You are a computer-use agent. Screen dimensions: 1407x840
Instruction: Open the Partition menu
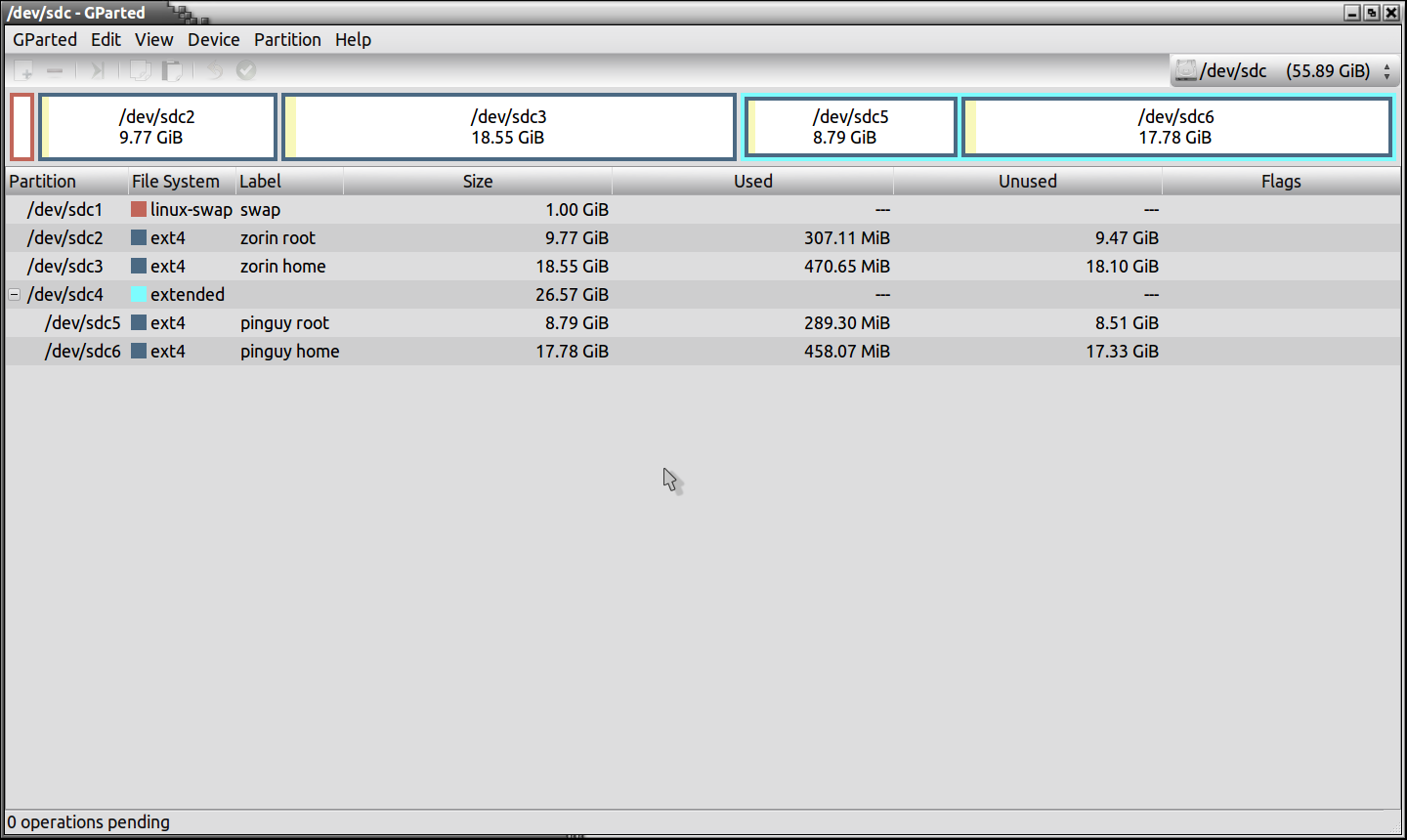(x=287, y=40)
